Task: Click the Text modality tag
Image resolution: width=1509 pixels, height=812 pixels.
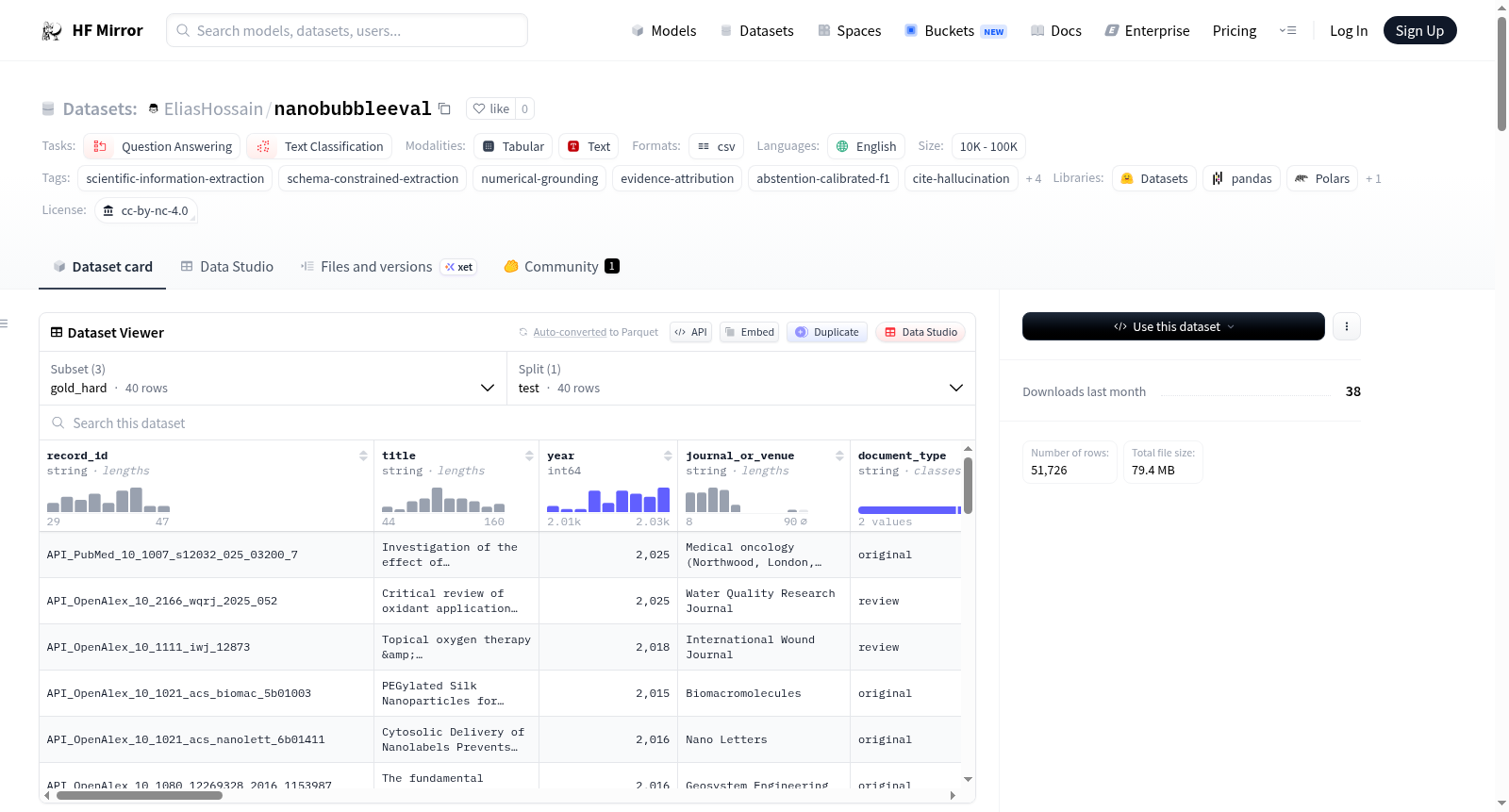Action: pos(589,146)
